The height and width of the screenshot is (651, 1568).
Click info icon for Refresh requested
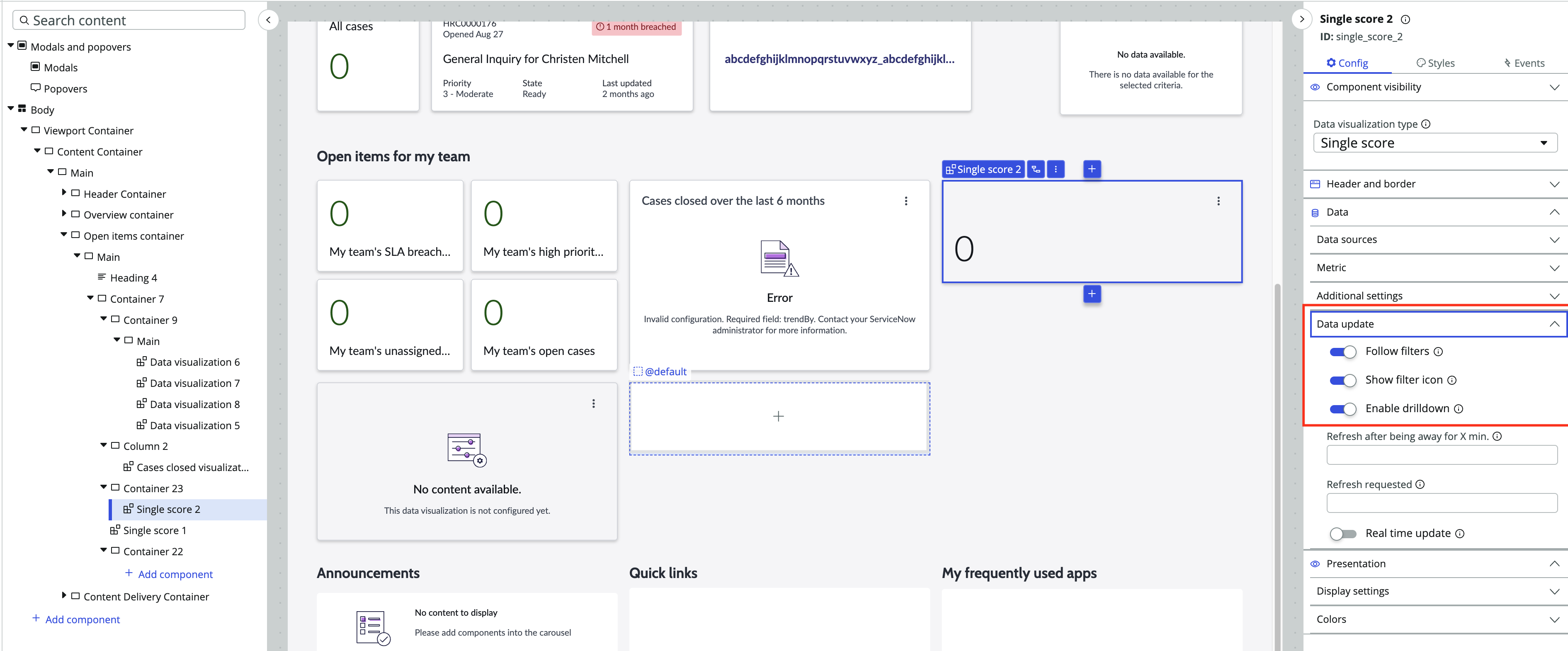coord(1420,485)
